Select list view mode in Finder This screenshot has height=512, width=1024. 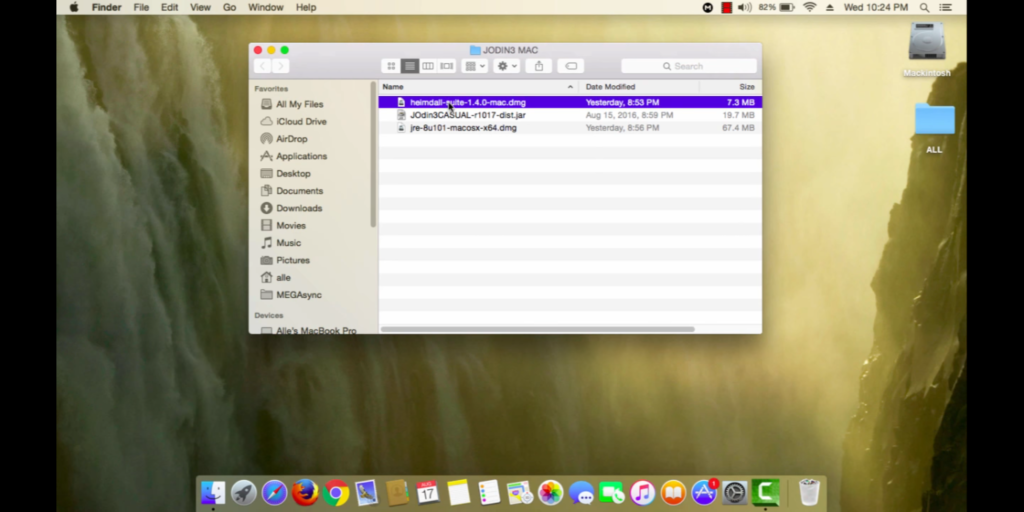(x=410, y=66)
